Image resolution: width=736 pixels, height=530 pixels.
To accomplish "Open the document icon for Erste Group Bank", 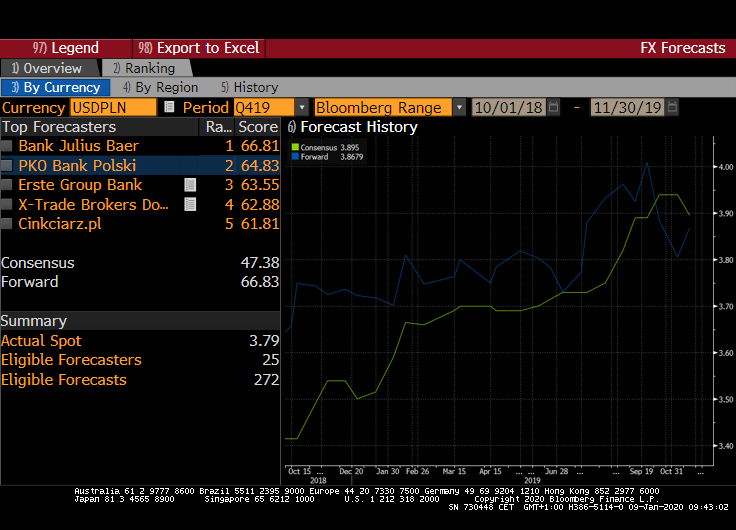I will pyautogui.click(x=190, y=185).
